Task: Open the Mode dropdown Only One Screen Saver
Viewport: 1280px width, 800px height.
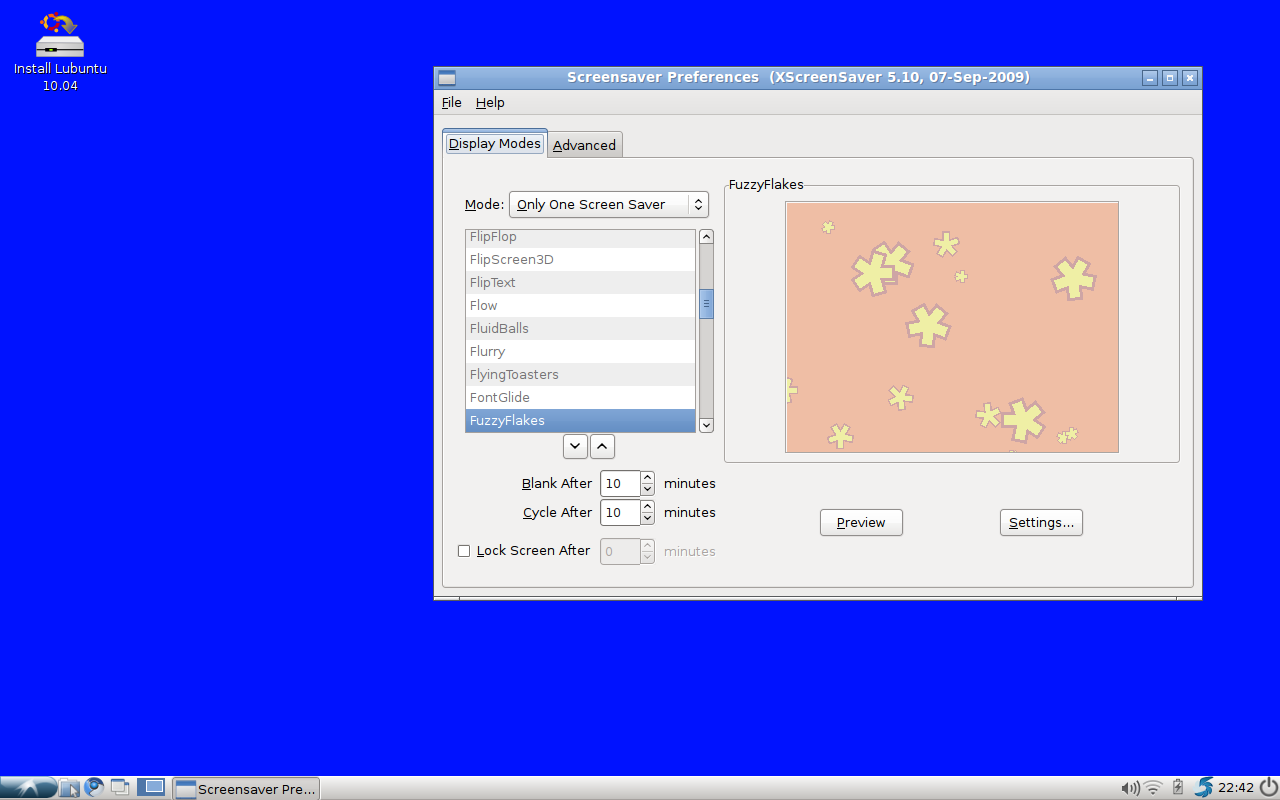Action: [609, 204]
